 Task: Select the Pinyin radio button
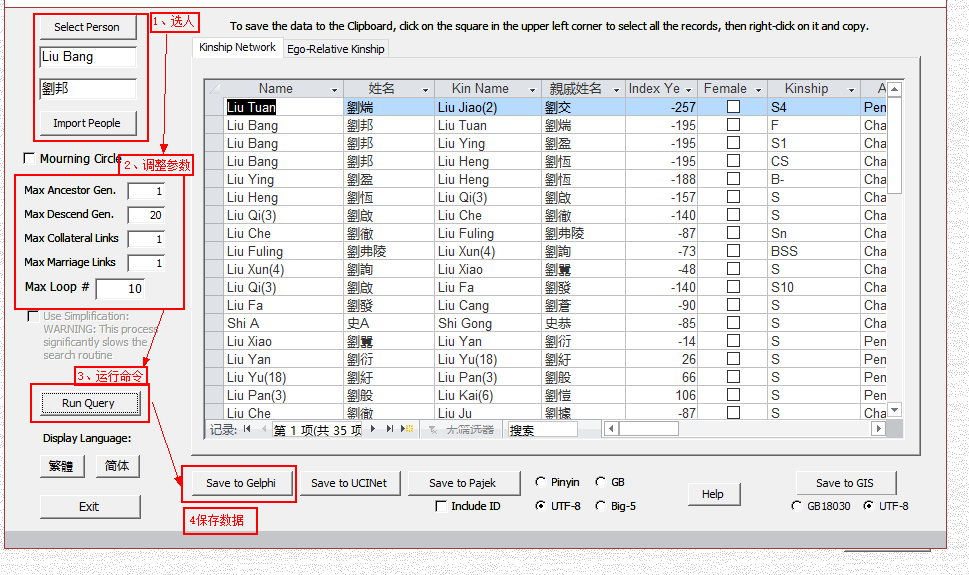[541, 482]
